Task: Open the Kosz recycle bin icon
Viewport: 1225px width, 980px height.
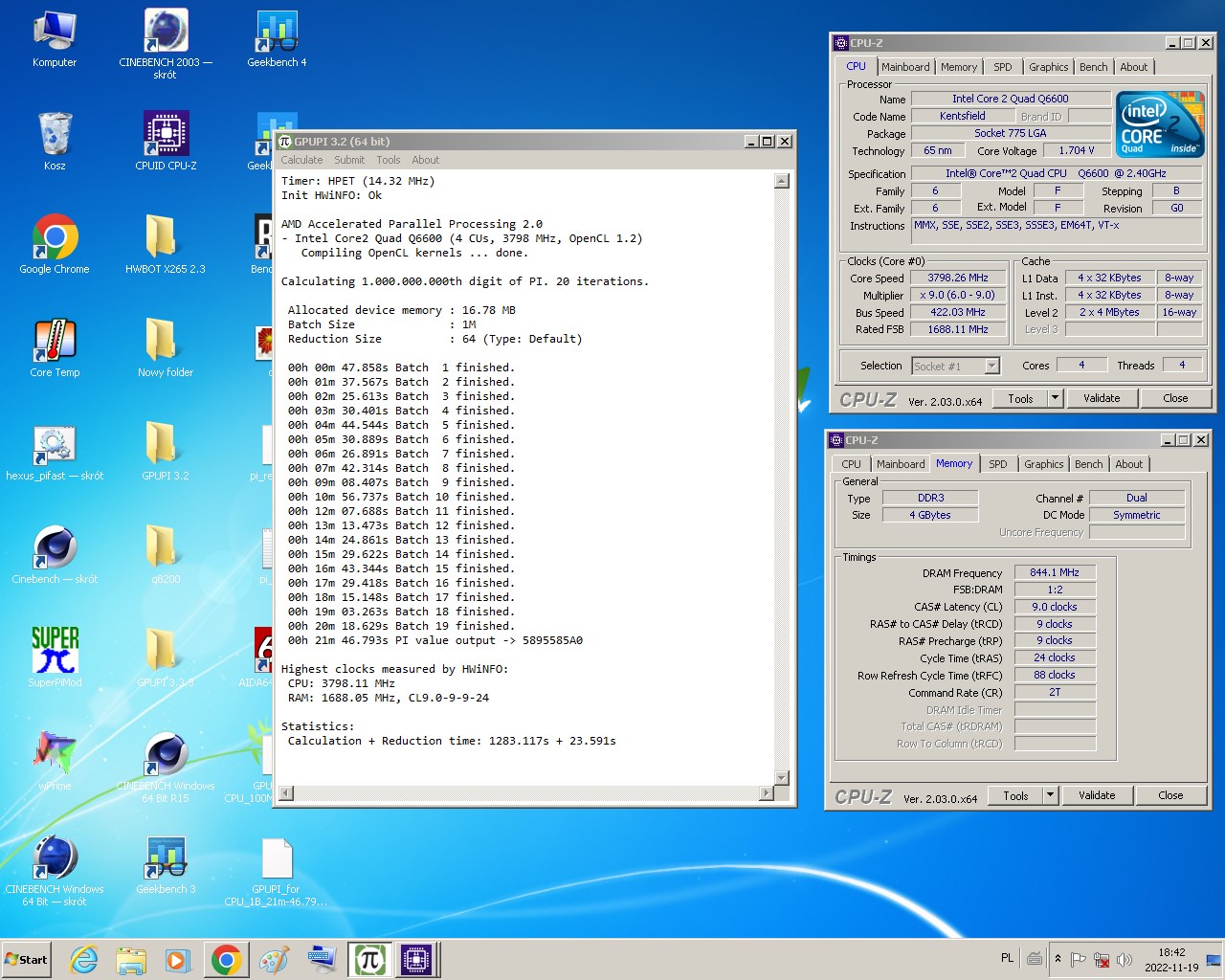Action: point(55,142)
